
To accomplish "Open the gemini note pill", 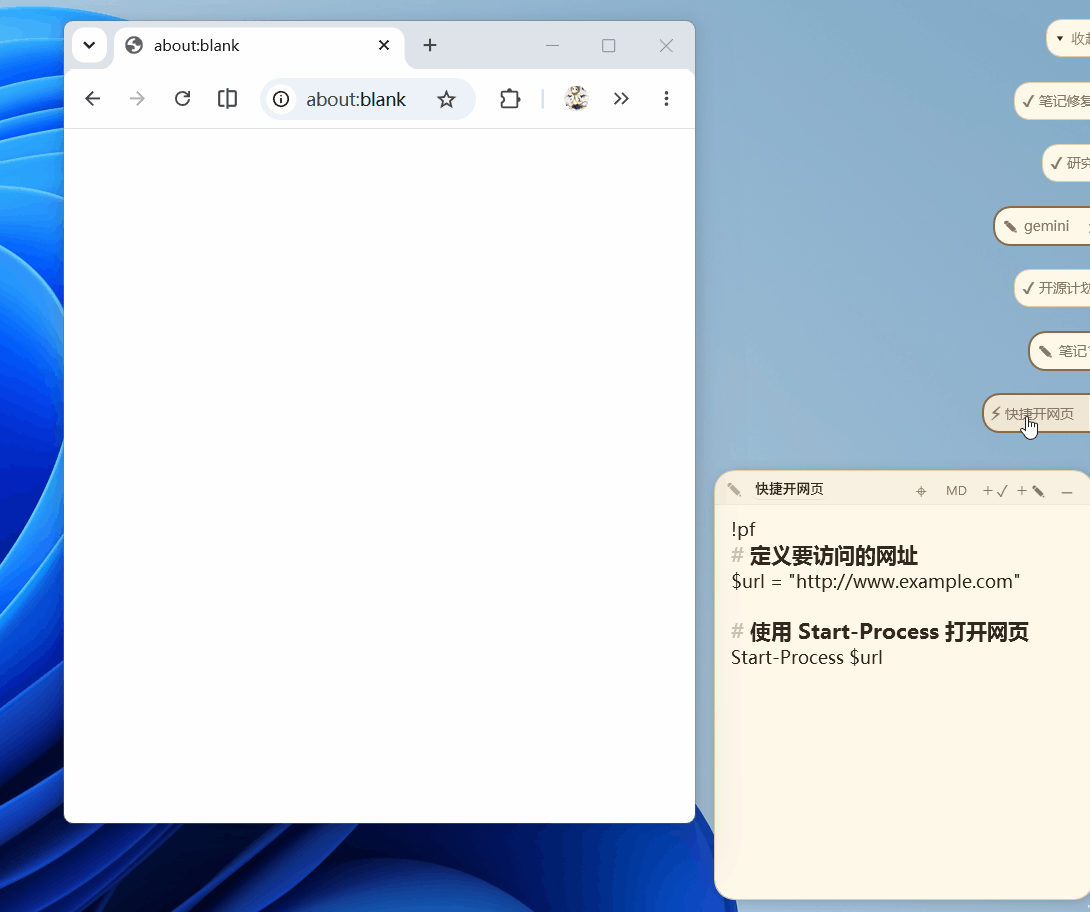I will click(1041, 226).
